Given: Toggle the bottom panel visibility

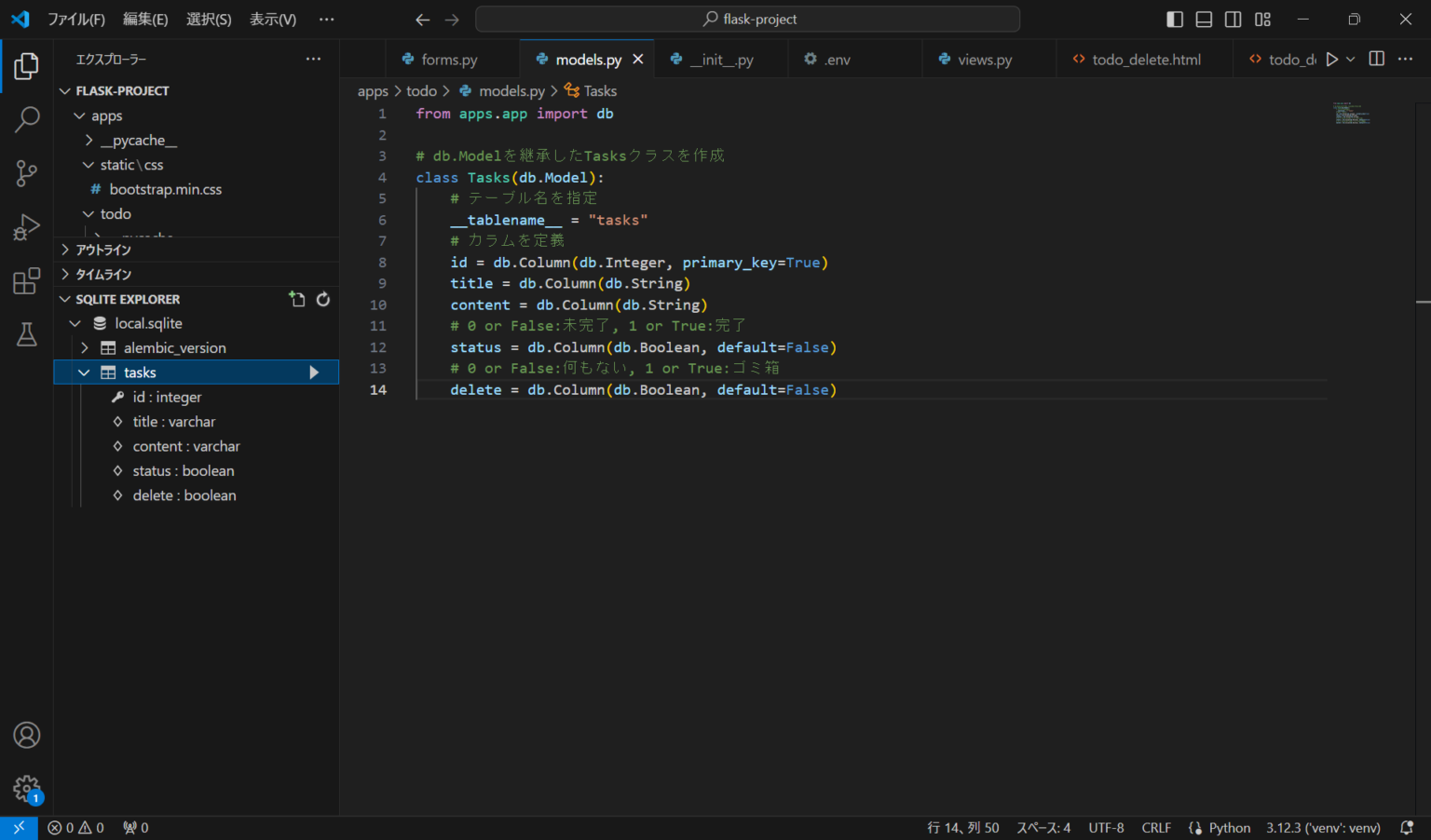Looking at the screenshot, I should (1204, 19).
